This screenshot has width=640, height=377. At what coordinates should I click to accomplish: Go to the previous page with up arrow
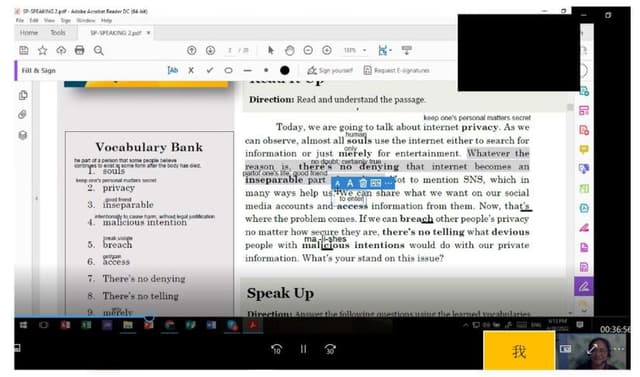pos(191,50)
